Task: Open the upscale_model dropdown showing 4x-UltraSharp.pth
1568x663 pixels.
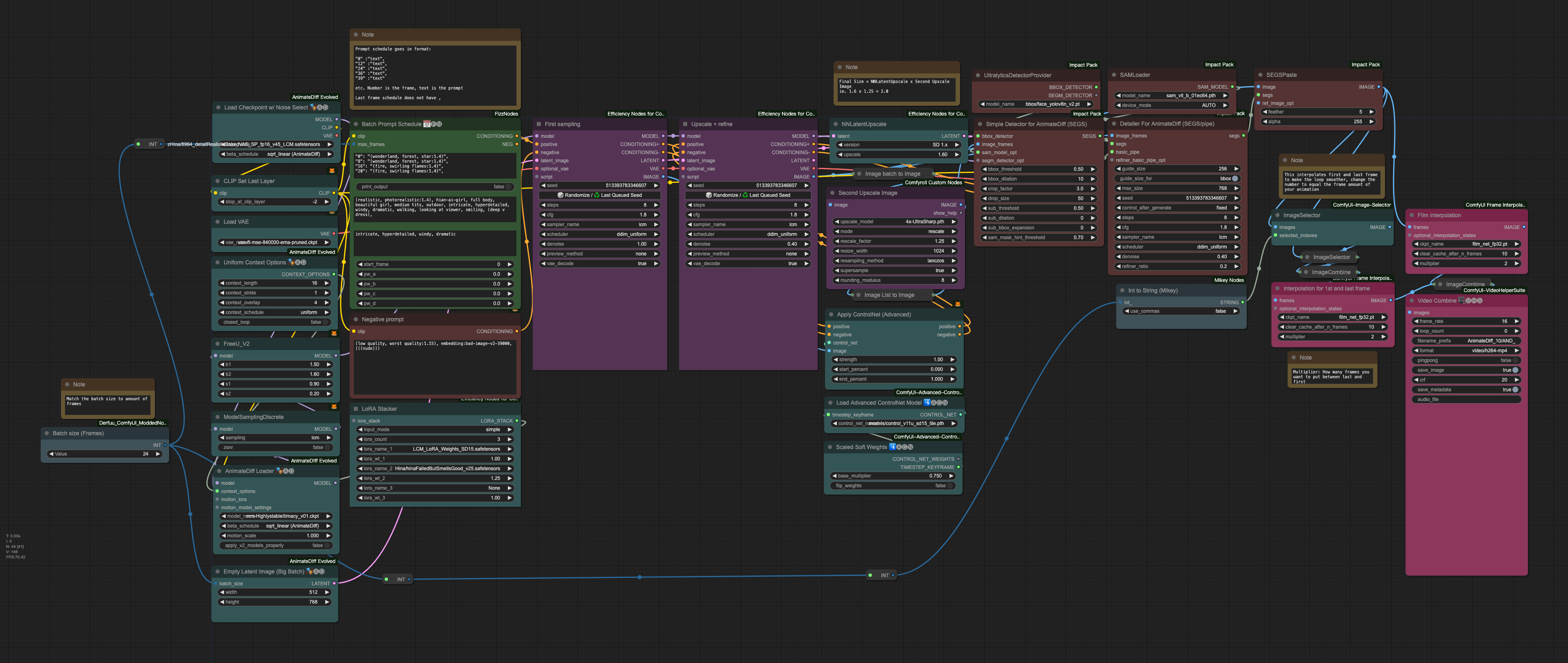Action: tap(895, 222)
